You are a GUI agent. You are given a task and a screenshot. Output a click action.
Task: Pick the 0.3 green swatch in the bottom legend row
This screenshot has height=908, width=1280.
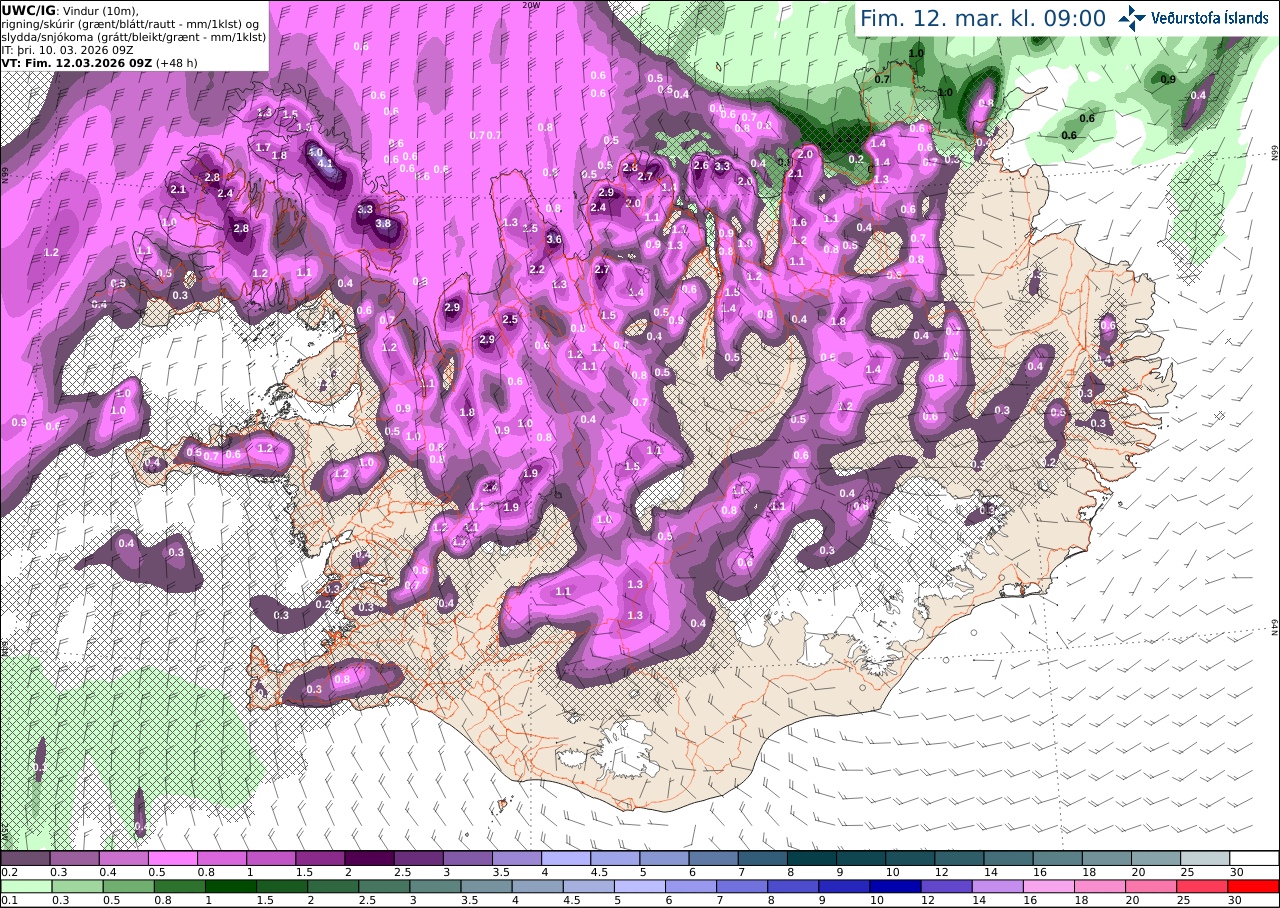pos(77,886)
